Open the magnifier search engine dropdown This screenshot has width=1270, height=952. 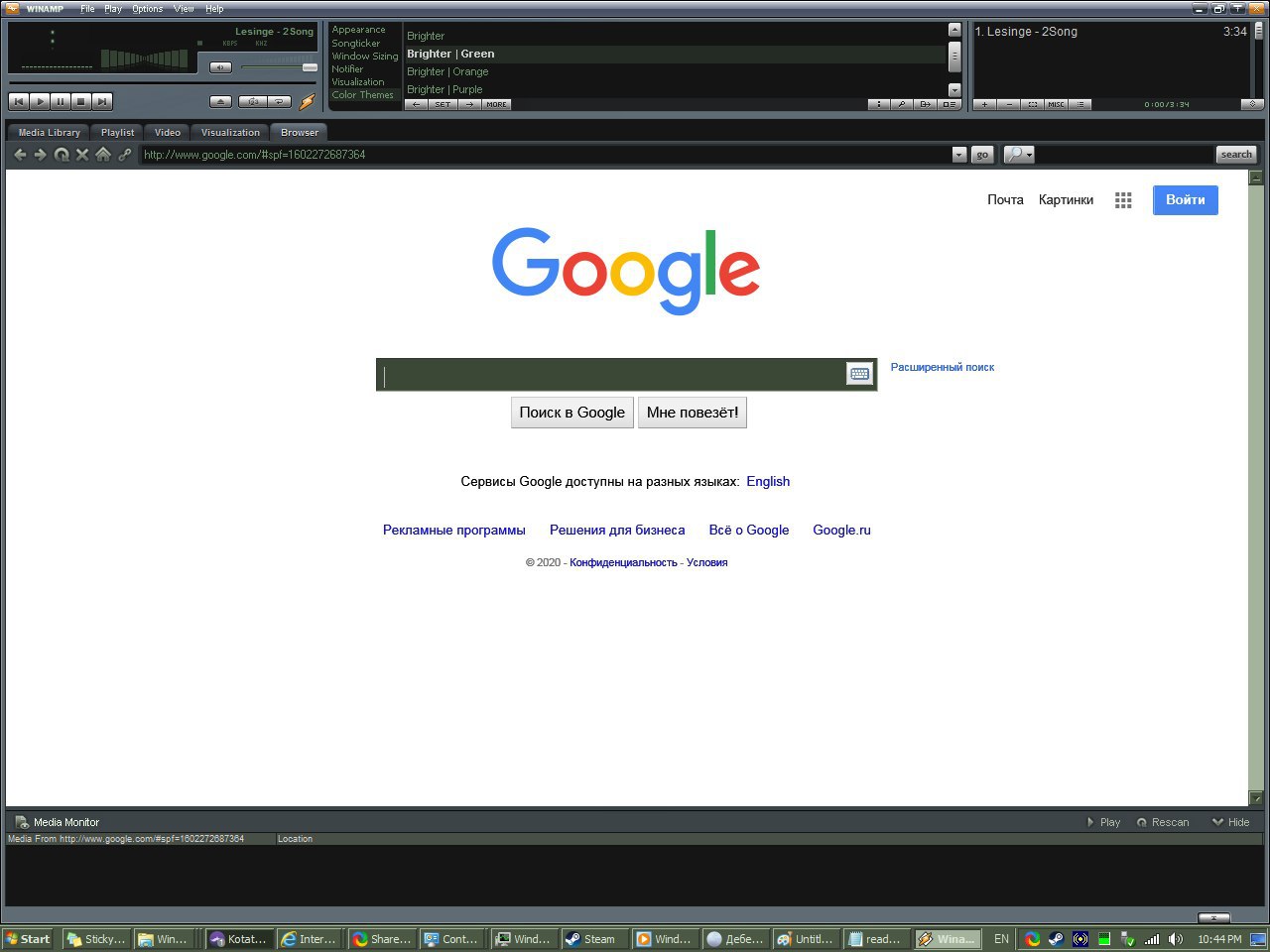coord(1019,155)
